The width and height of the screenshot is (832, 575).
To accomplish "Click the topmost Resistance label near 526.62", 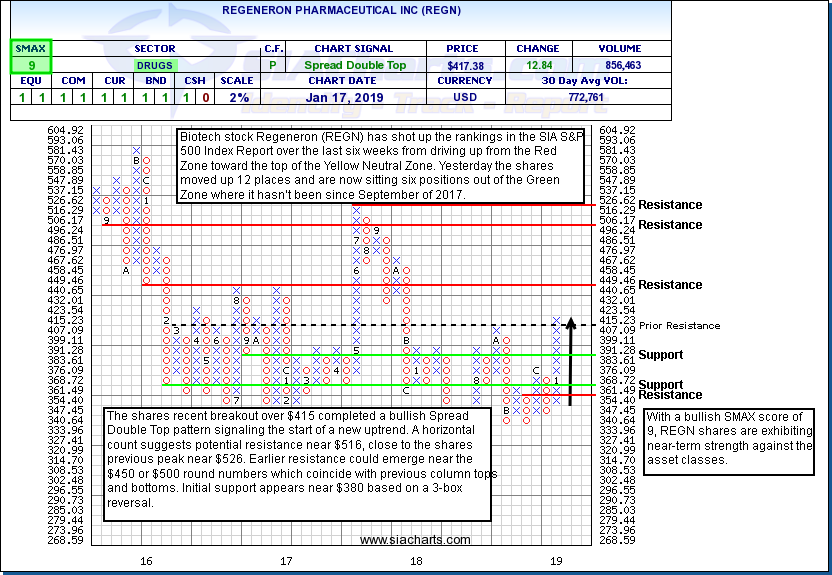I will coord(669,205).
